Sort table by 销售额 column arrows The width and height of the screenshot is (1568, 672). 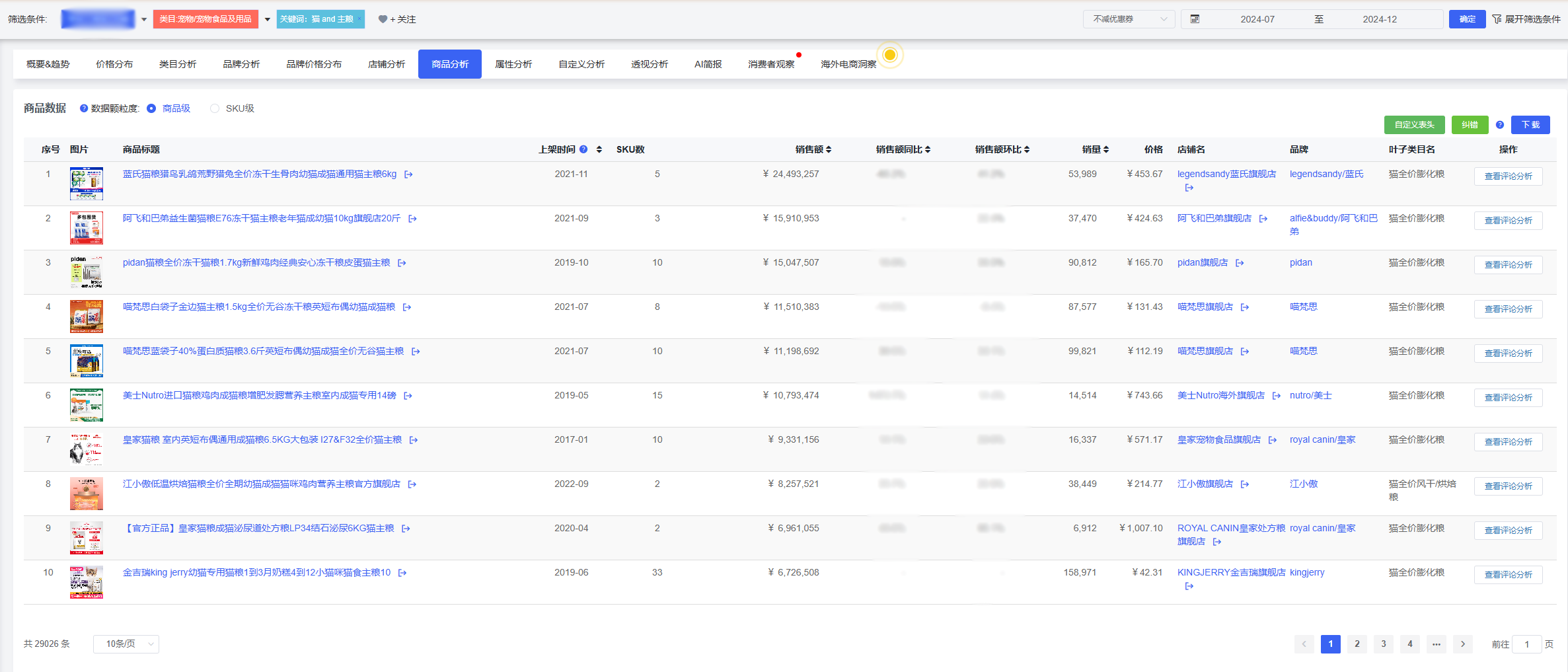coord(829,149)
